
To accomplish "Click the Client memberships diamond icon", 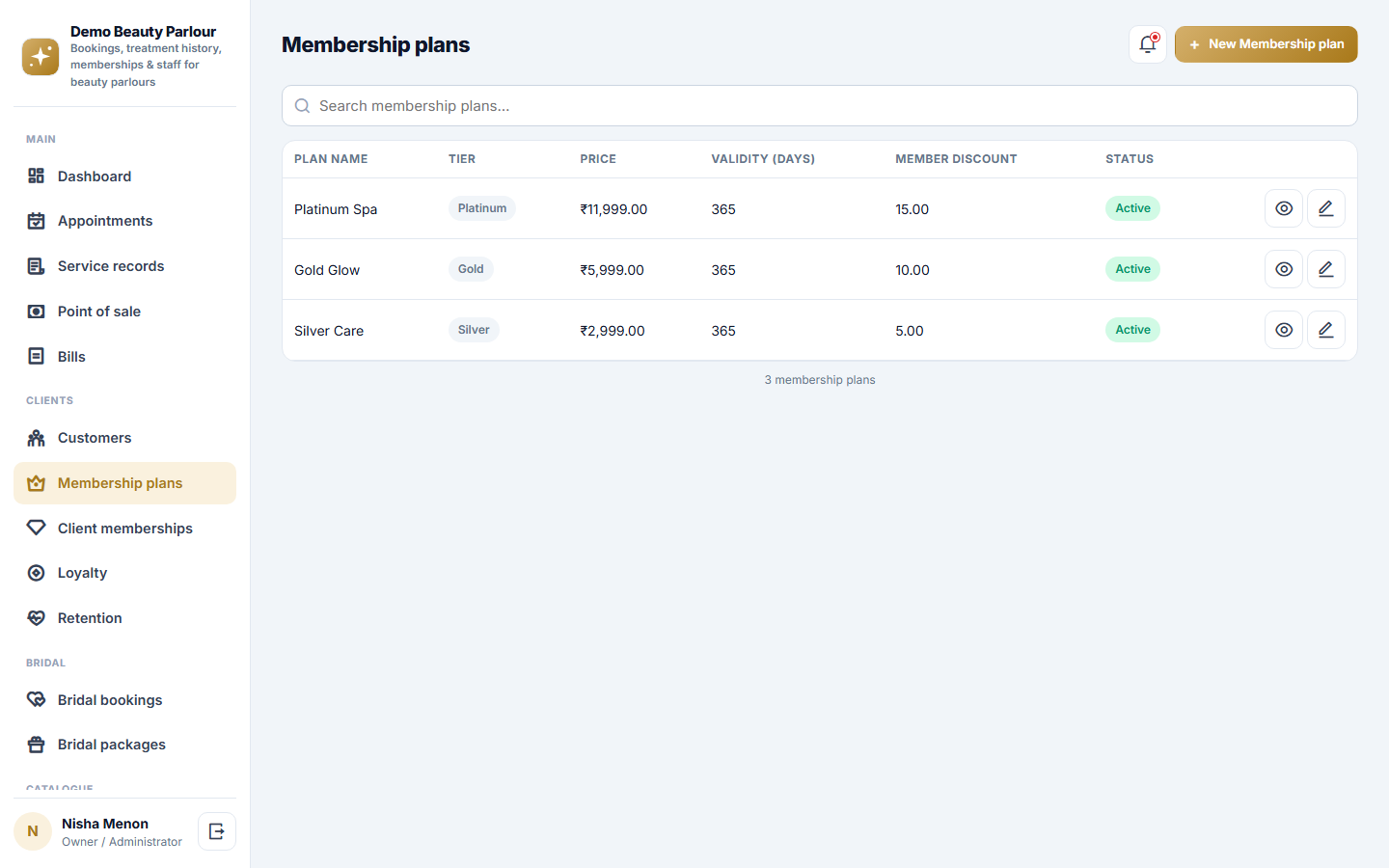I will click(x=37, y=528).
